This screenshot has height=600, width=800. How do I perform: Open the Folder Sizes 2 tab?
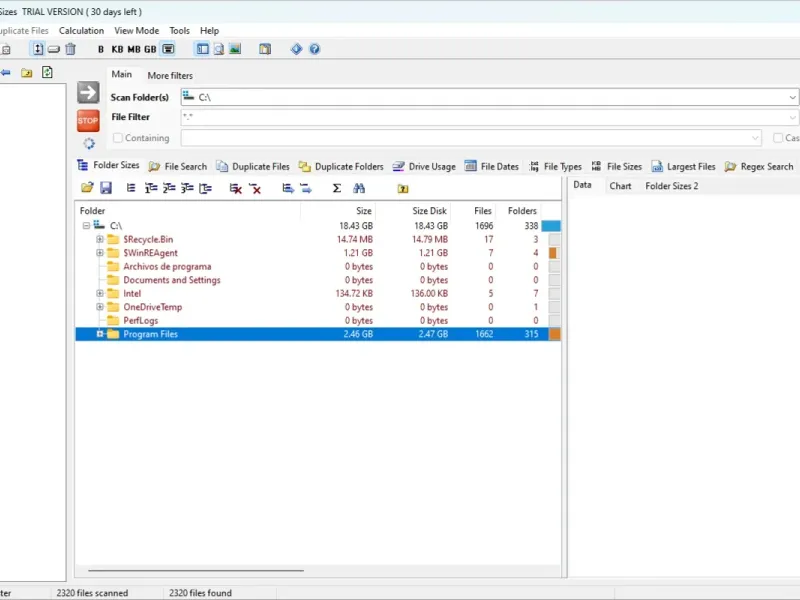[x=671, y=186]
